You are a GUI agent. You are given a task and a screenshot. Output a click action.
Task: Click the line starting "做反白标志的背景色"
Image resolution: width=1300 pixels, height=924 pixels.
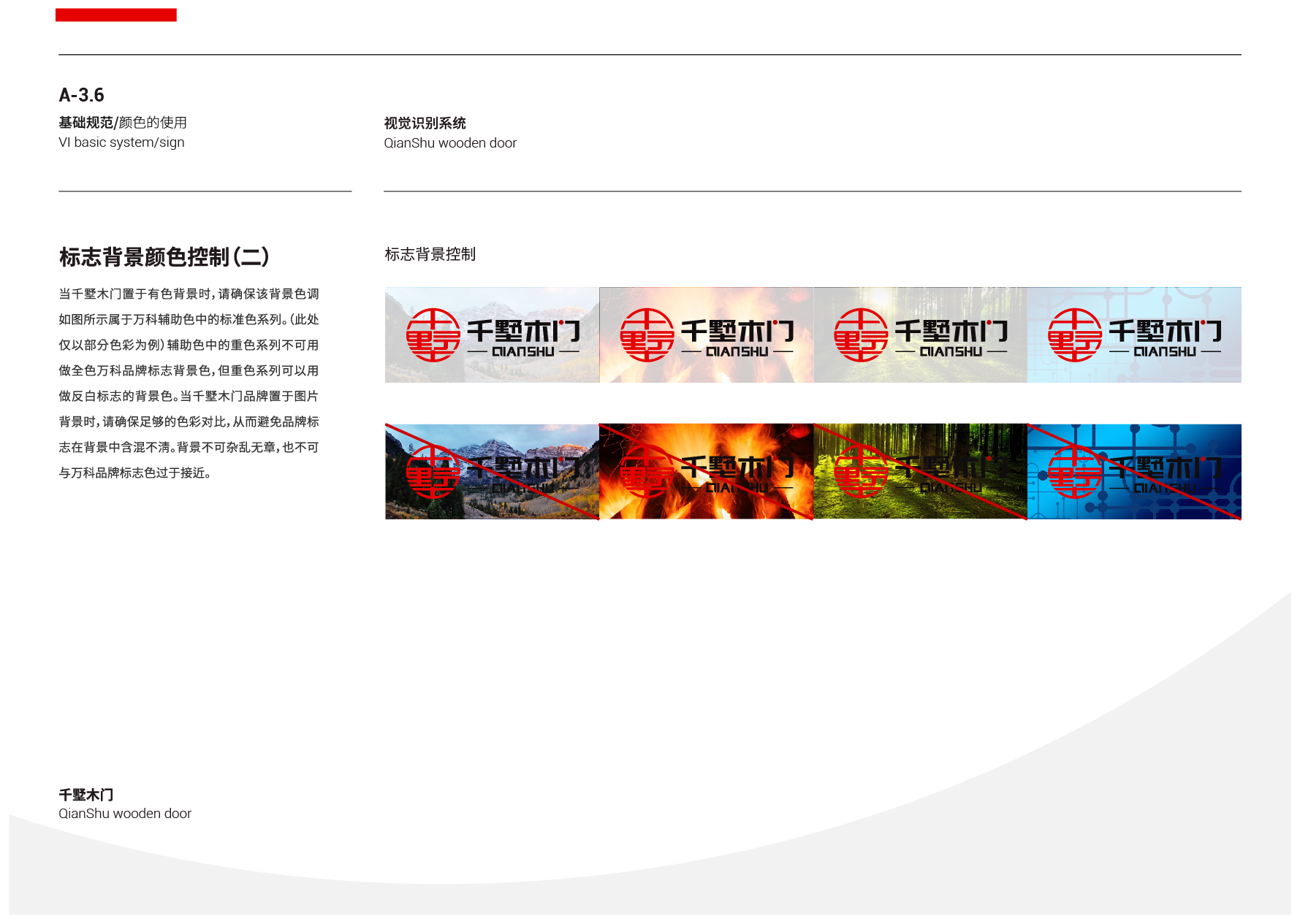[x=189, y=396]
